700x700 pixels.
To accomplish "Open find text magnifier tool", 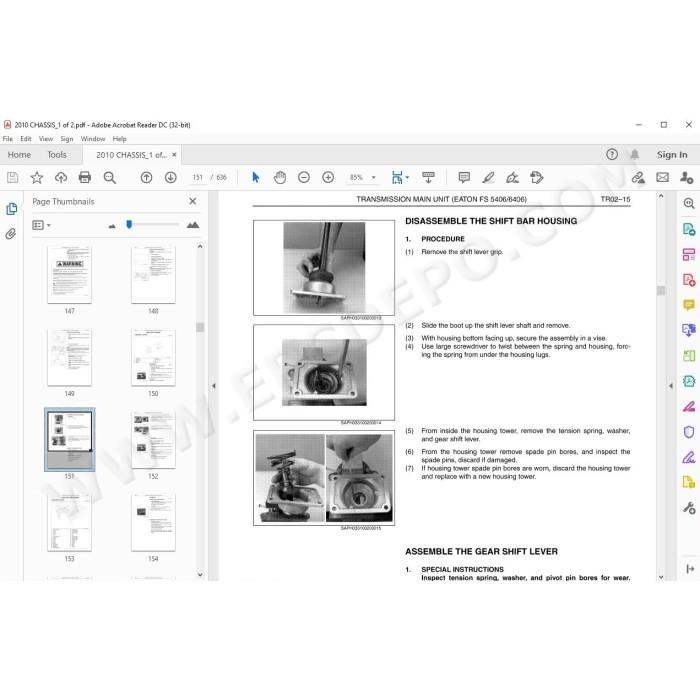I will (x=109, y=178).
